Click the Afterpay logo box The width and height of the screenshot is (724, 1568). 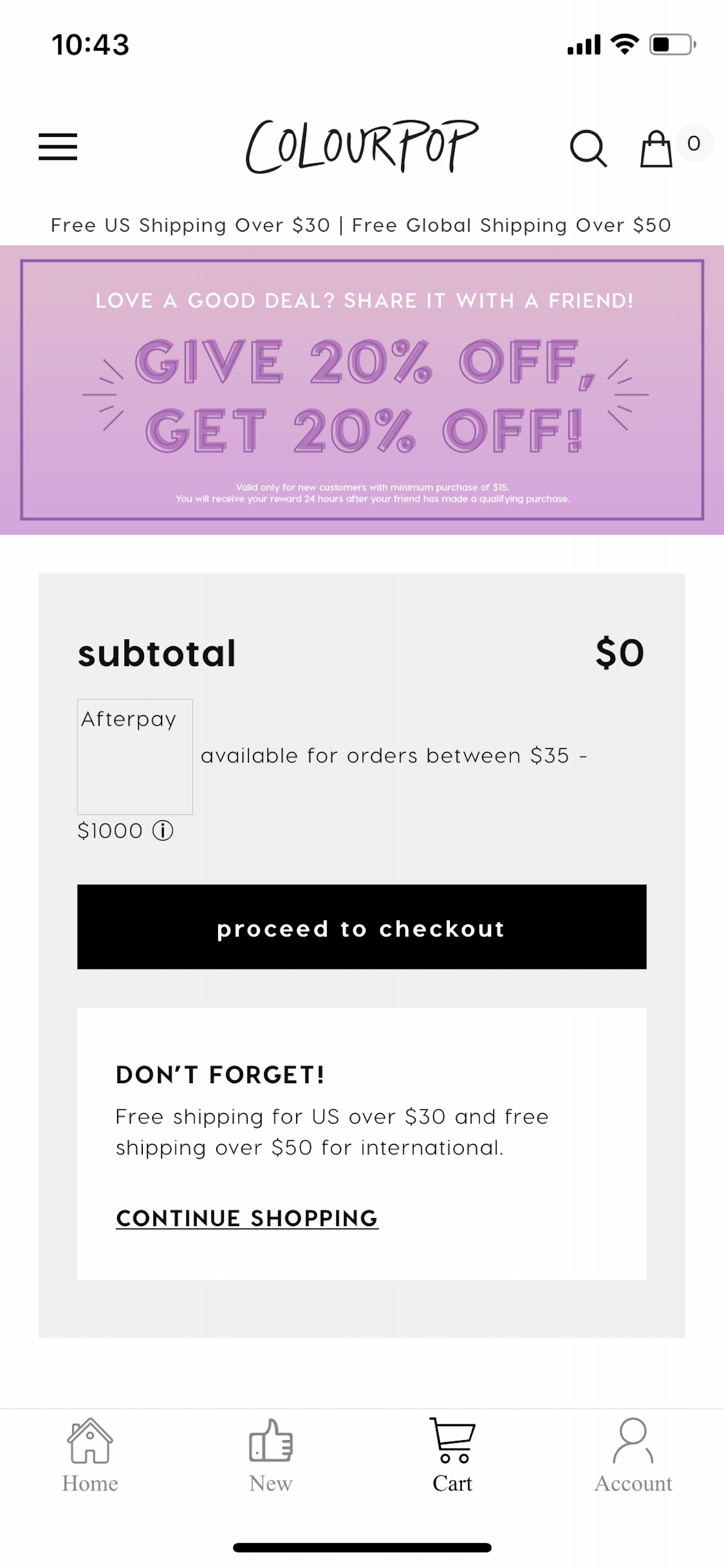click(x=135, y=756)
